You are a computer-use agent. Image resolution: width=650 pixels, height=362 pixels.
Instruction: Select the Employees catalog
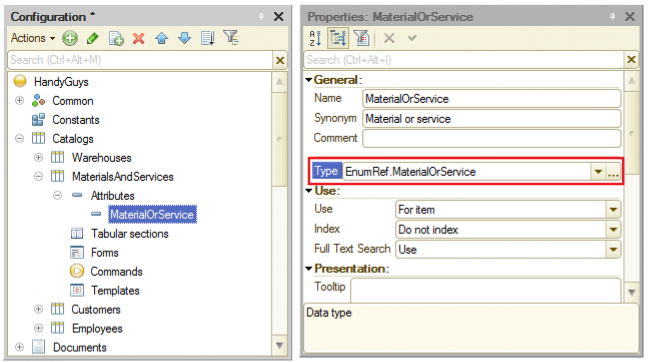pos(97,329)
